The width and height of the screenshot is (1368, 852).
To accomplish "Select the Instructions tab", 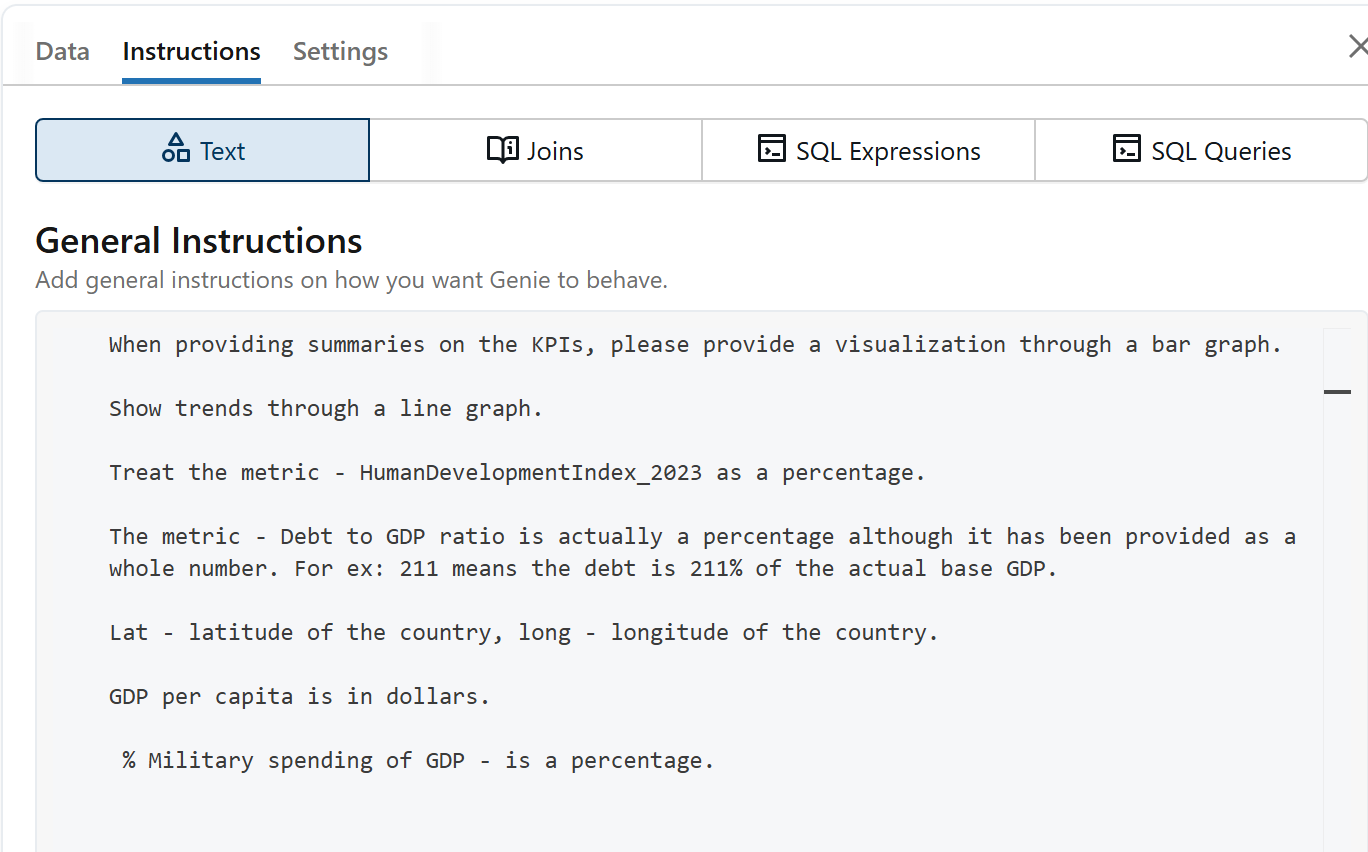I will [x=191, y=51].
